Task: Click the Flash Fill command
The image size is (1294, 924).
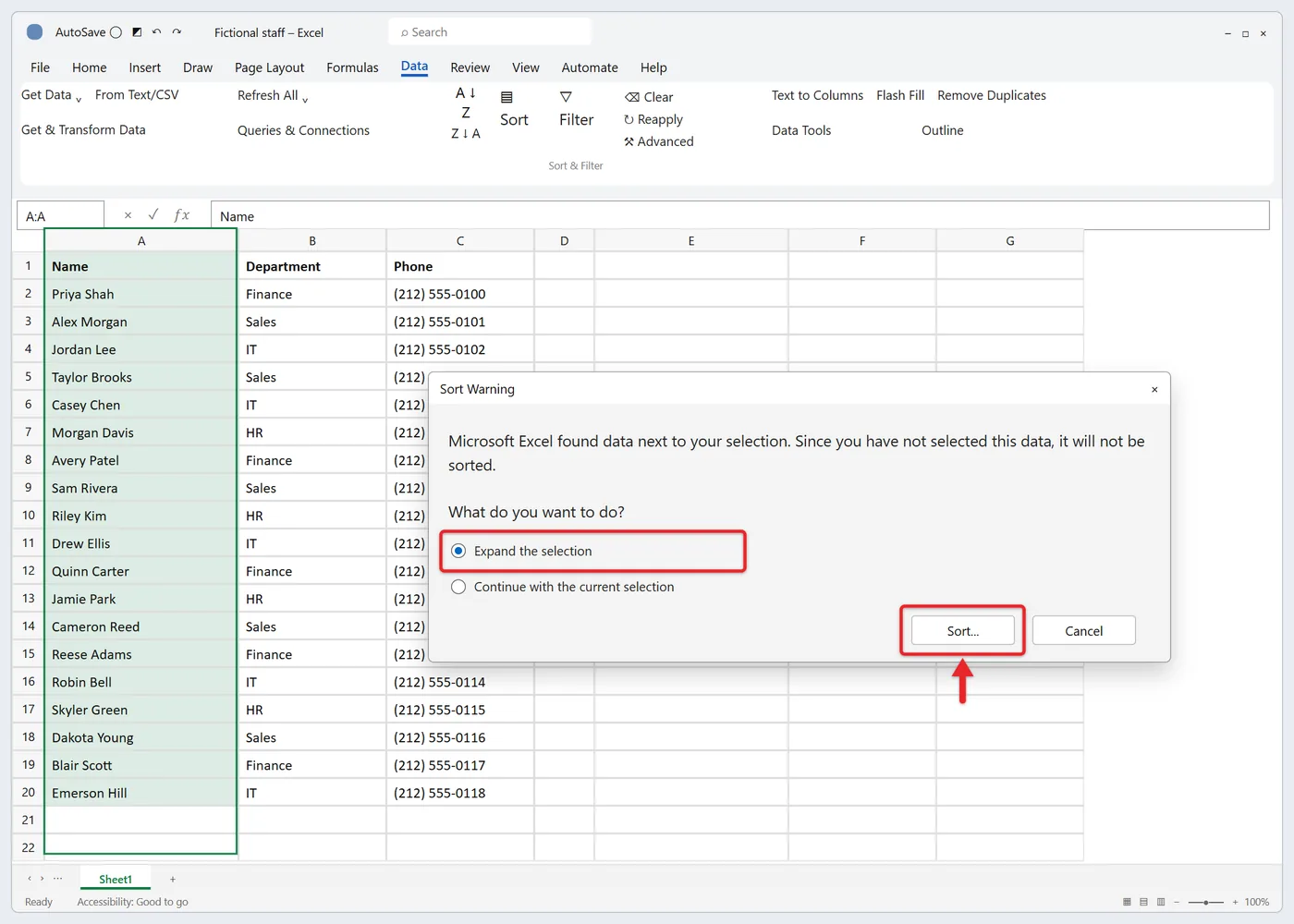Action: 899,95
